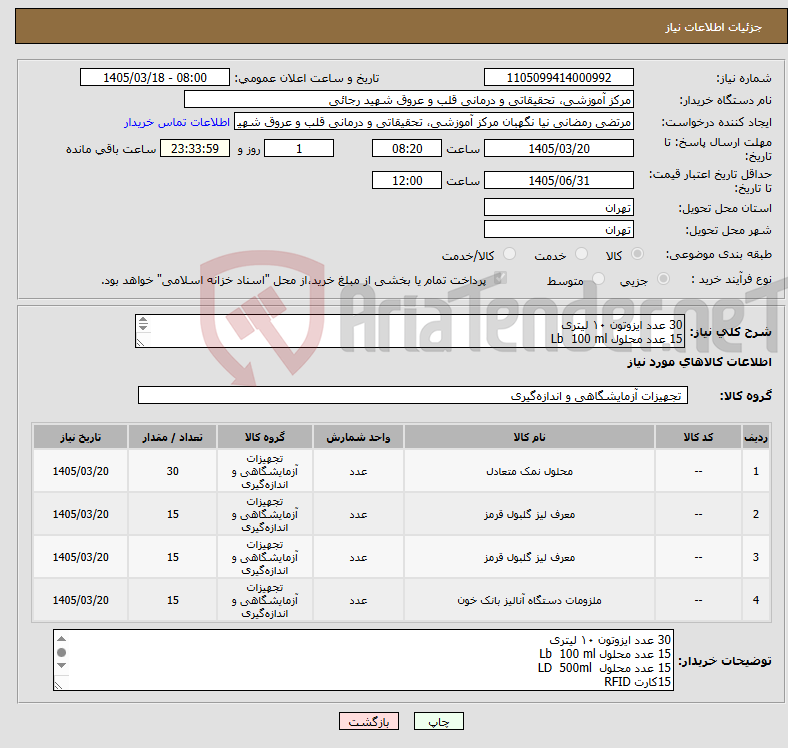Click buyer note line محلول LD 500ml
788x748 pixels.
coord(604,668)
